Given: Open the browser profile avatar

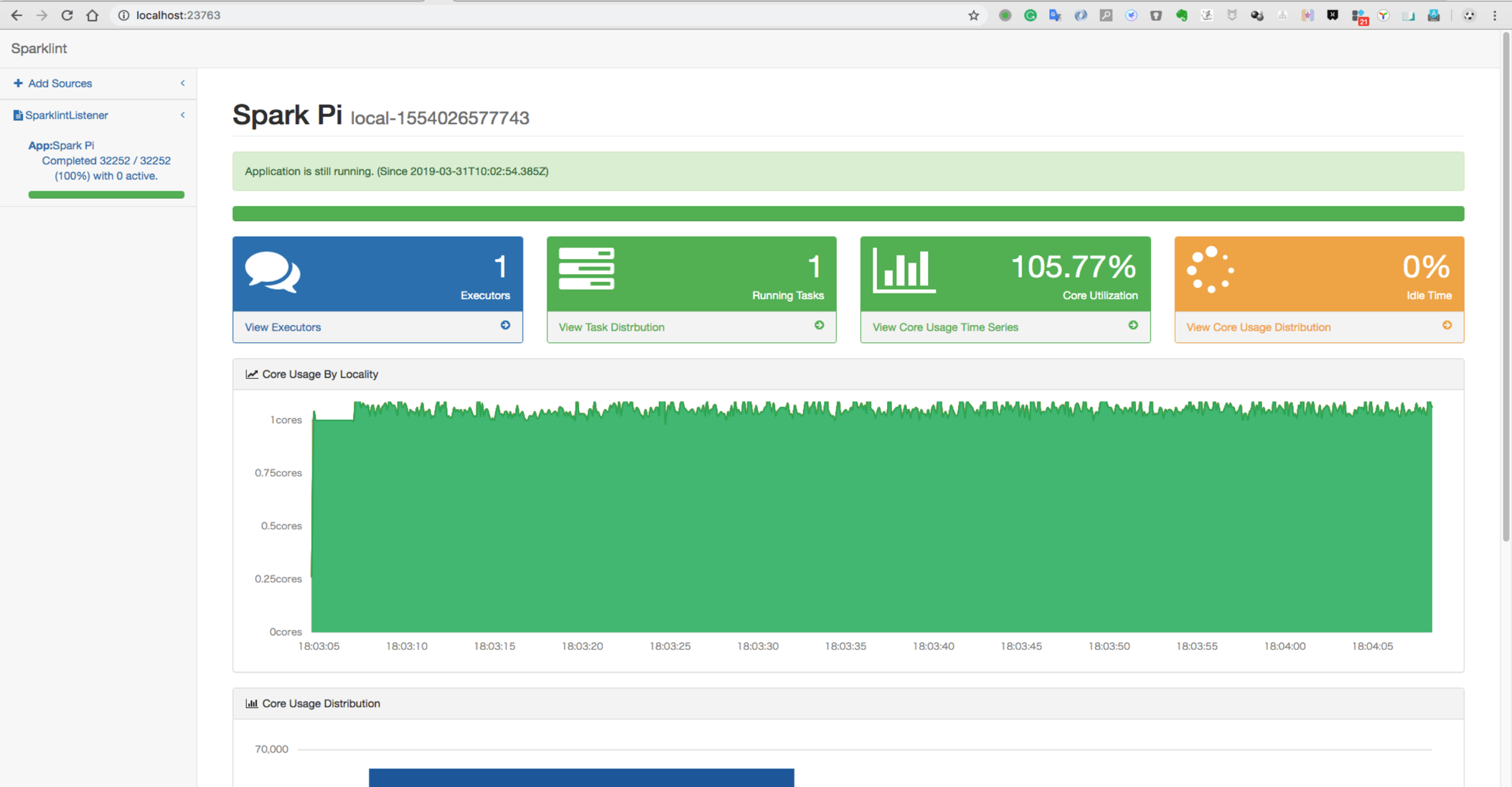Looking at the screenshot, I should point(1469,15).
